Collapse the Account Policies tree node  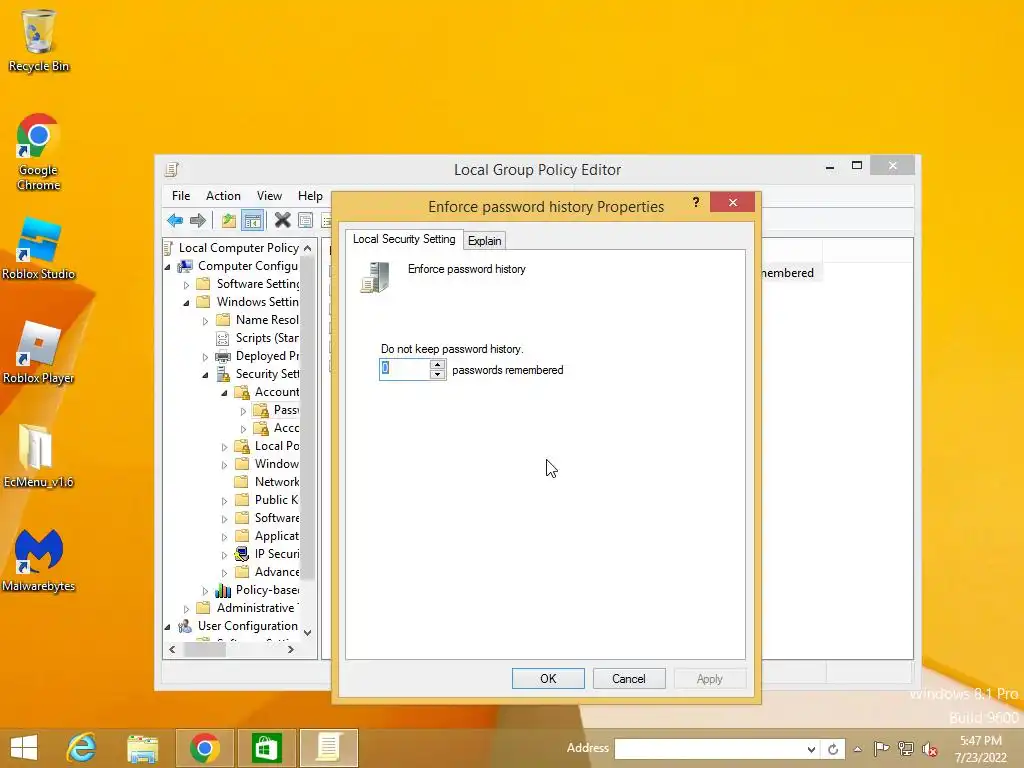225,392
